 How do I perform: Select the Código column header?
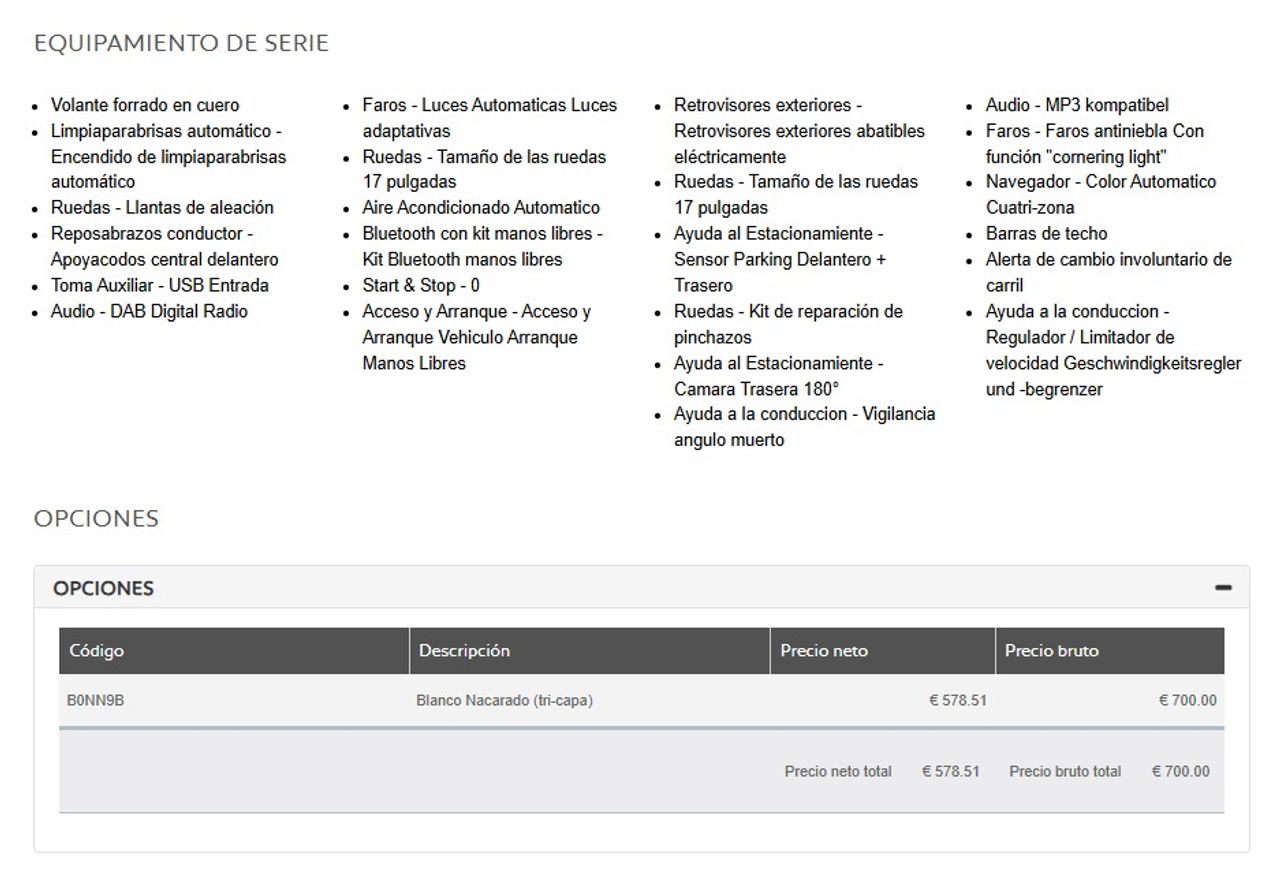[234, 651]
